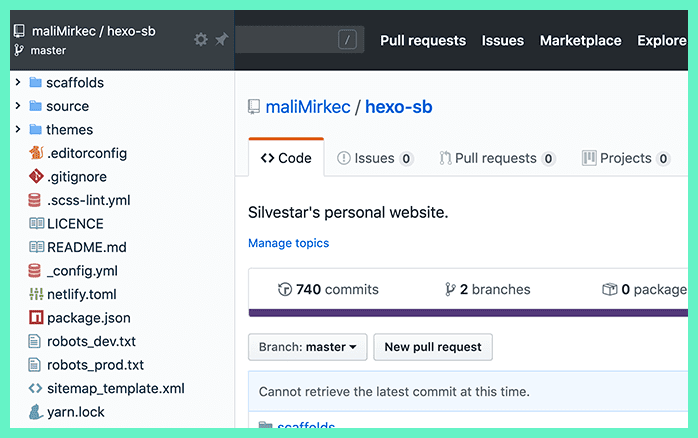Select .scss-lint.yml in the sidebar tree
This screenshot has width=698, height=438.
(x=89, y=200)
